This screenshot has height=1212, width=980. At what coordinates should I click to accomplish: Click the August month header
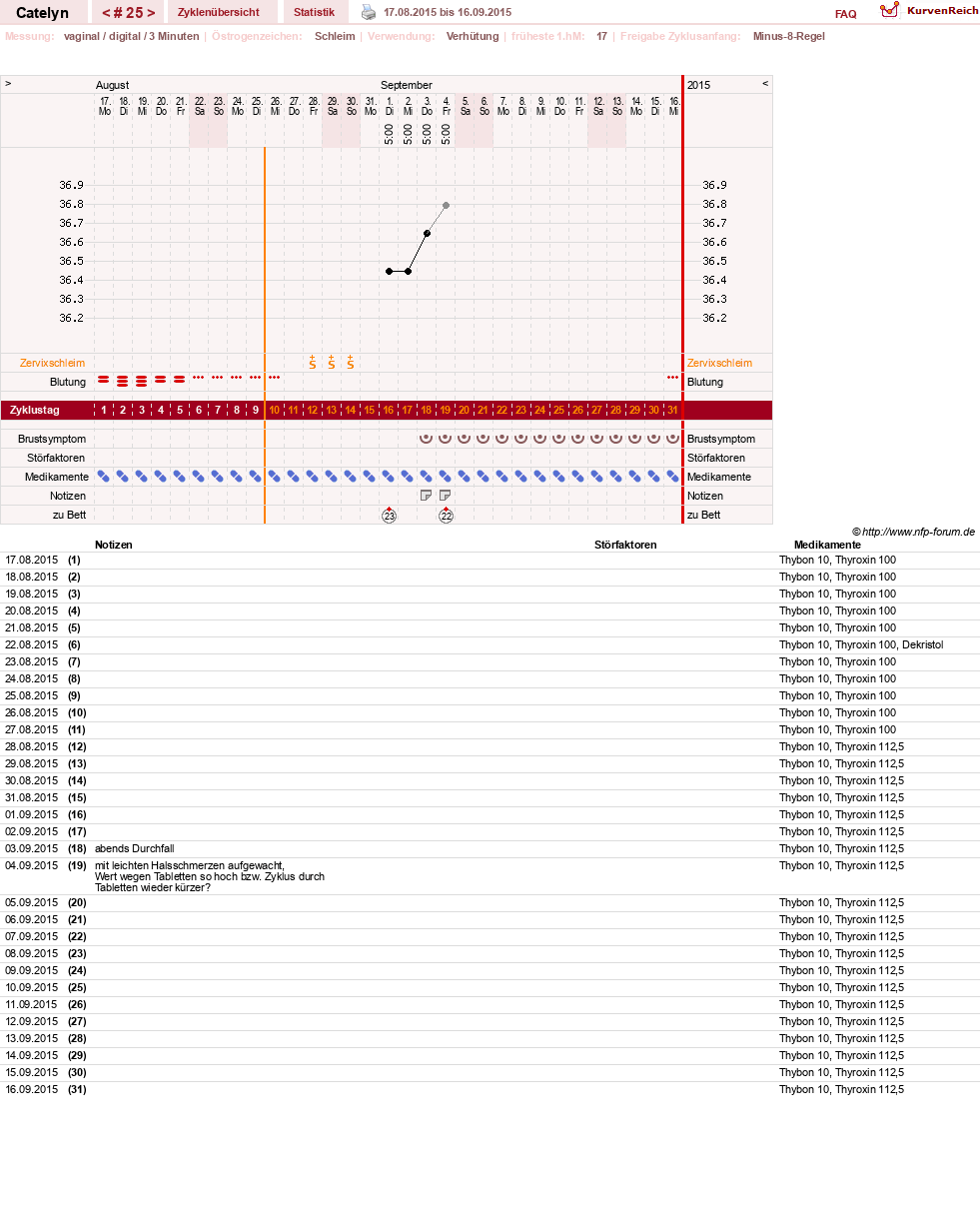pos(113,85)
